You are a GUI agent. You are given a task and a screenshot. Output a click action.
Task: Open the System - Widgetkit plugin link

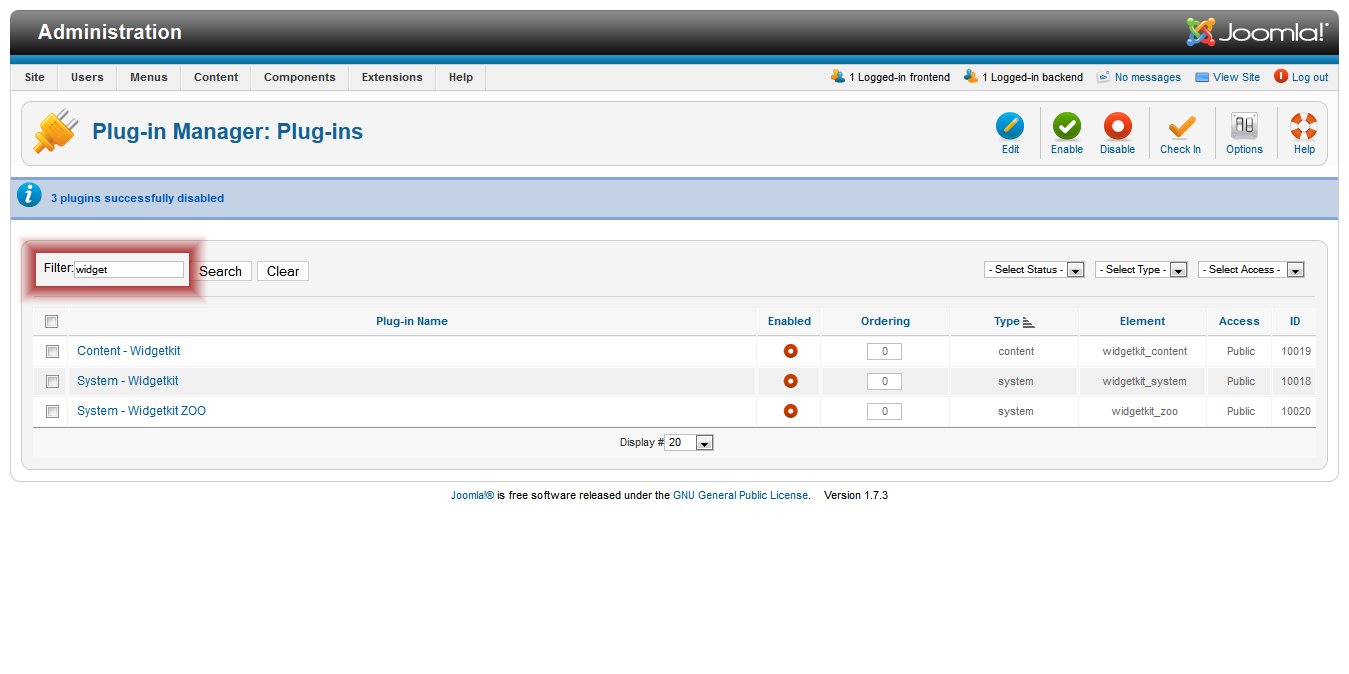(x=128, y=381)
